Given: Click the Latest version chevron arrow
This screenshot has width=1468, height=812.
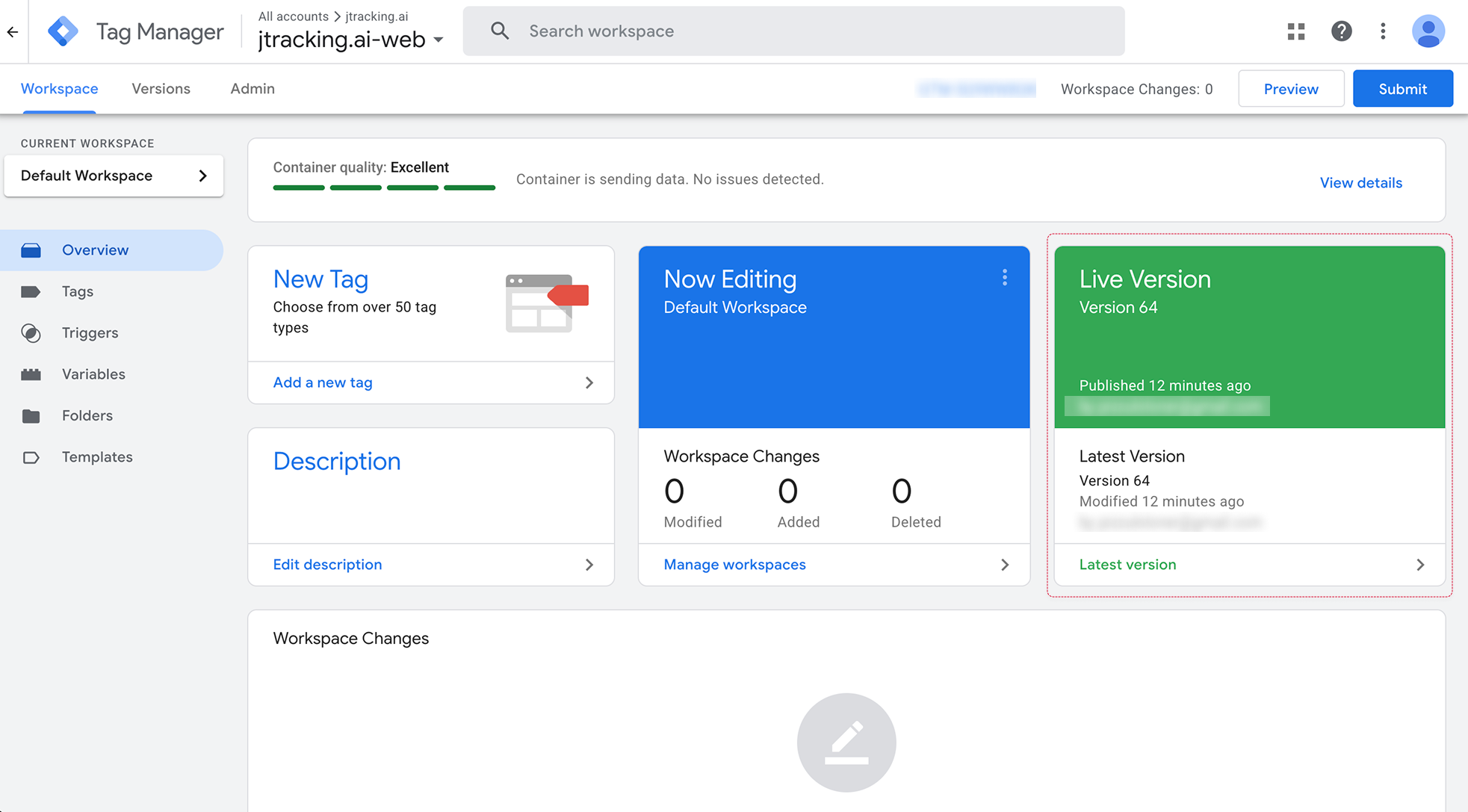Looking at the screenshot, I should coord(1420,565).
